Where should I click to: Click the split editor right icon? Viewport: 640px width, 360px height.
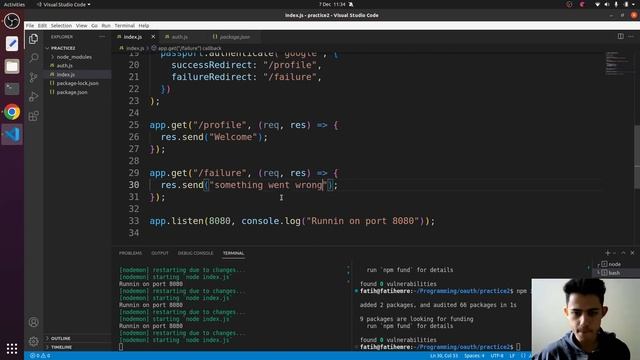tap(620, 36)
